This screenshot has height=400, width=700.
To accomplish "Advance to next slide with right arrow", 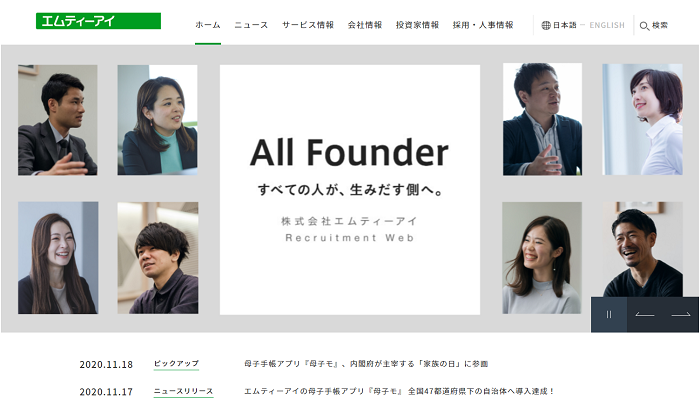I will coord(680,315).
